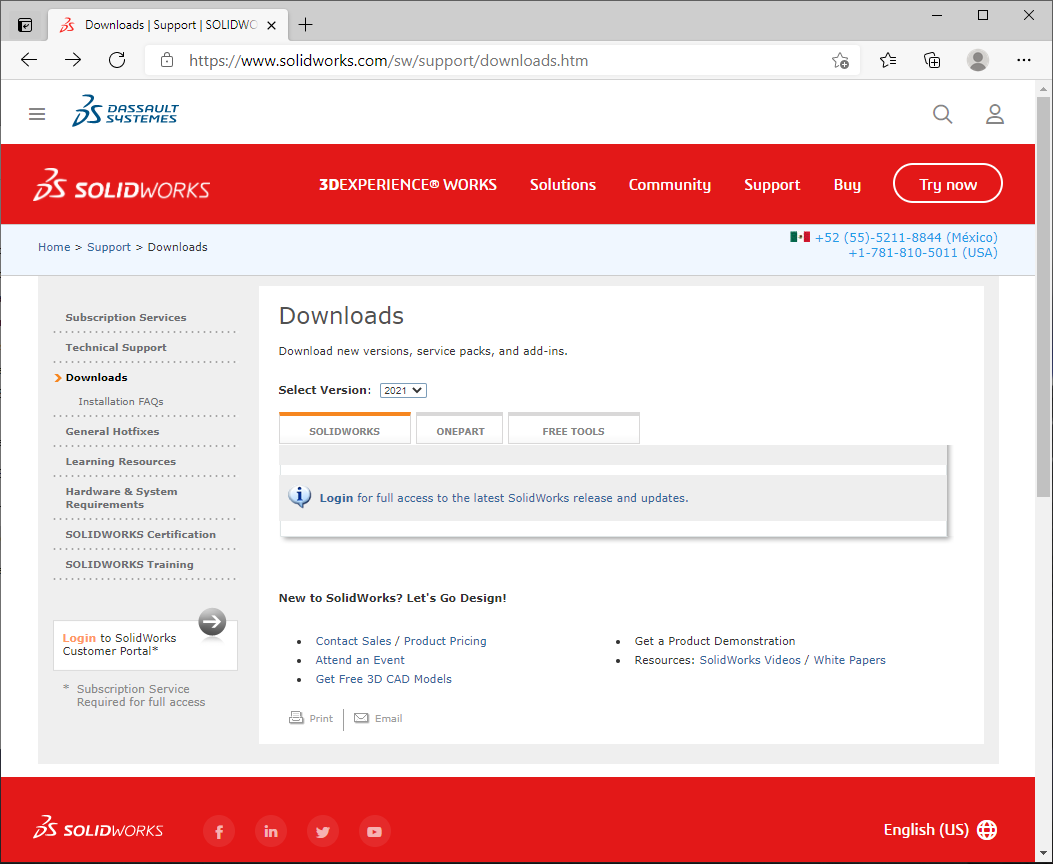
Task: Open the Support menu
Action: click(x=772, y=185)
